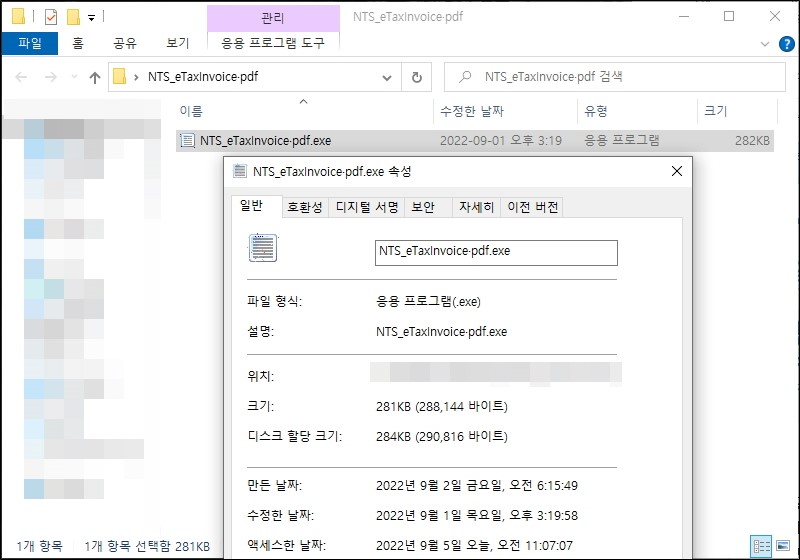Click 281KB (288,144 바이트) size value
The width and height of the screenshot is (800, 560).
[x=441, y=406]
